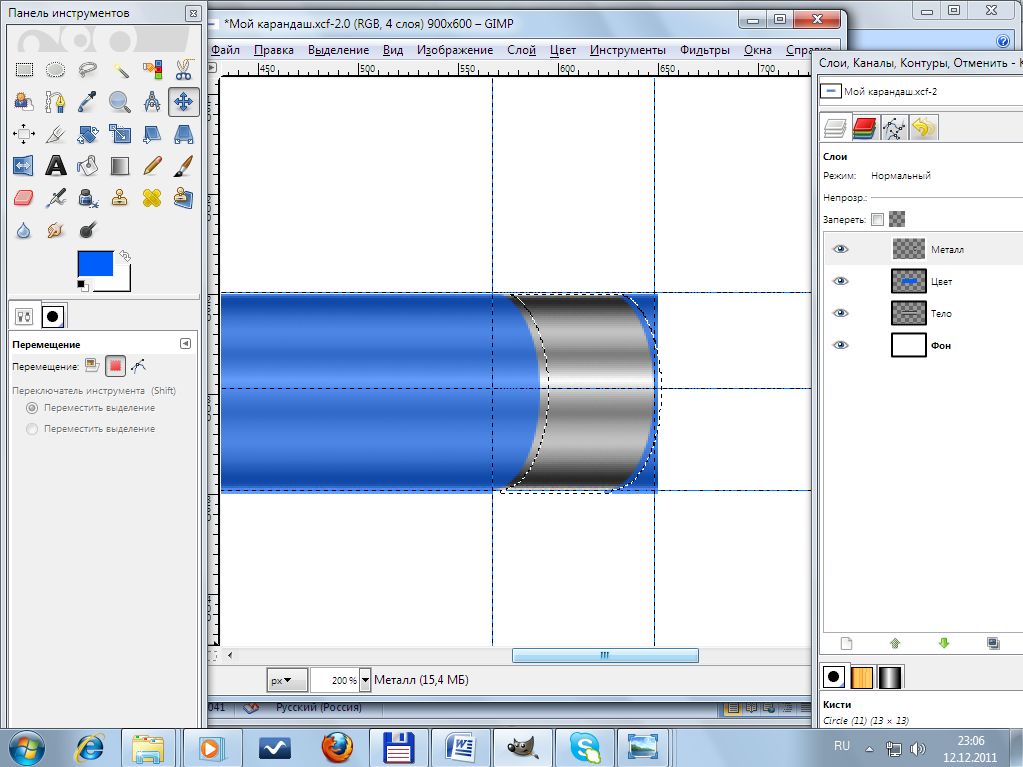Set move mode to selection (red square)
The image size is (1023, 767).
pyautogui.click(x=115, y=366)
